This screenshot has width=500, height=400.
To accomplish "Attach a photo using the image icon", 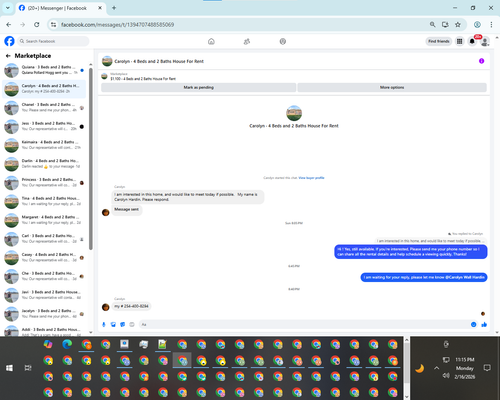I will (x=113, y=324).
